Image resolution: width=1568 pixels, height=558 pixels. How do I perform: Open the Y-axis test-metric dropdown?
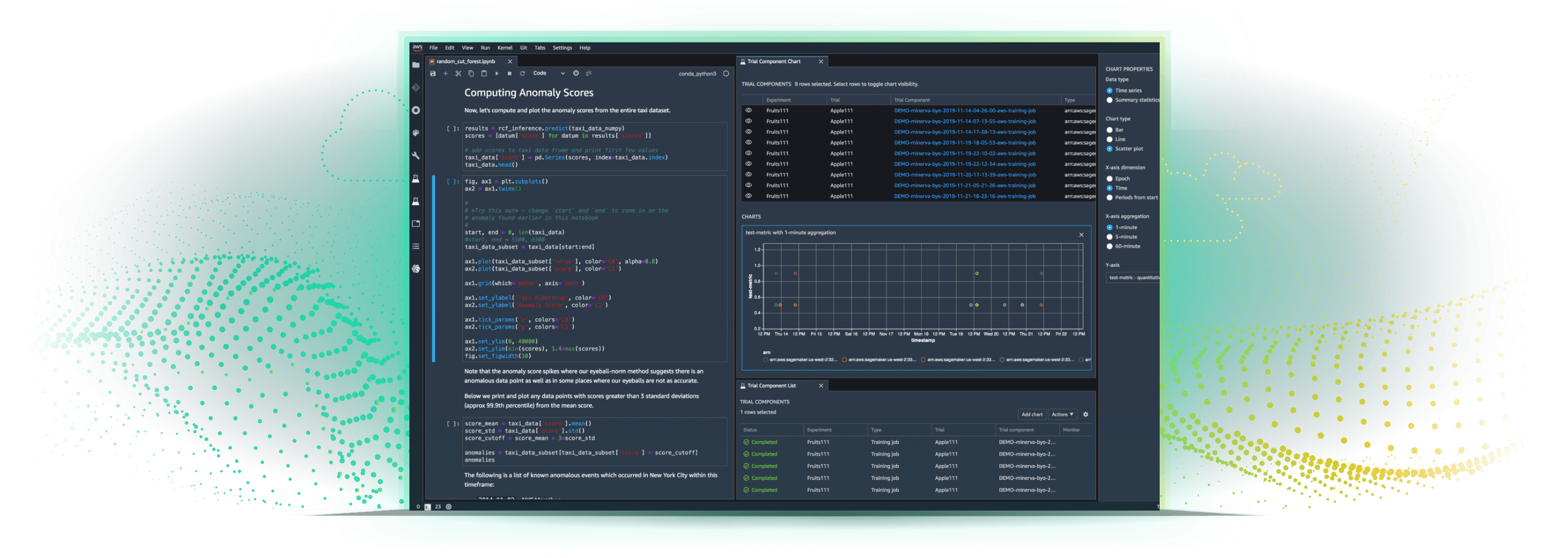tap(1134, 277)
